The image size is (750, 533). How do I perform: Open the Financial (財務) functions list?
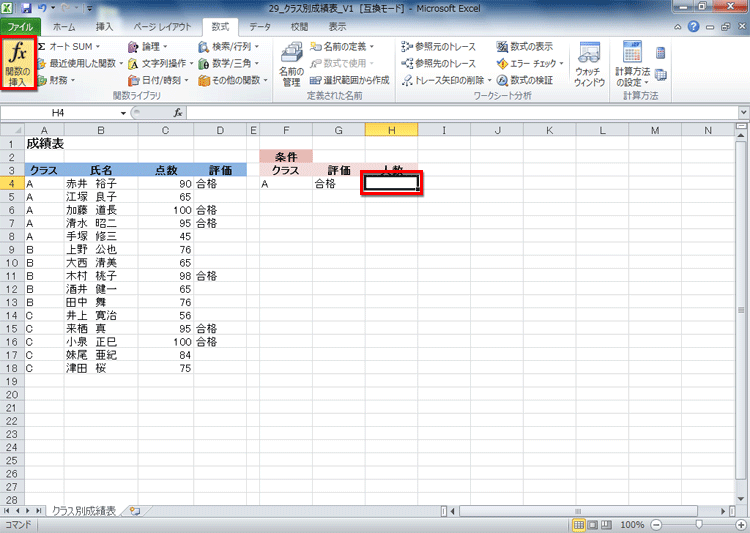pyautogui.click(x=56, y=80)
